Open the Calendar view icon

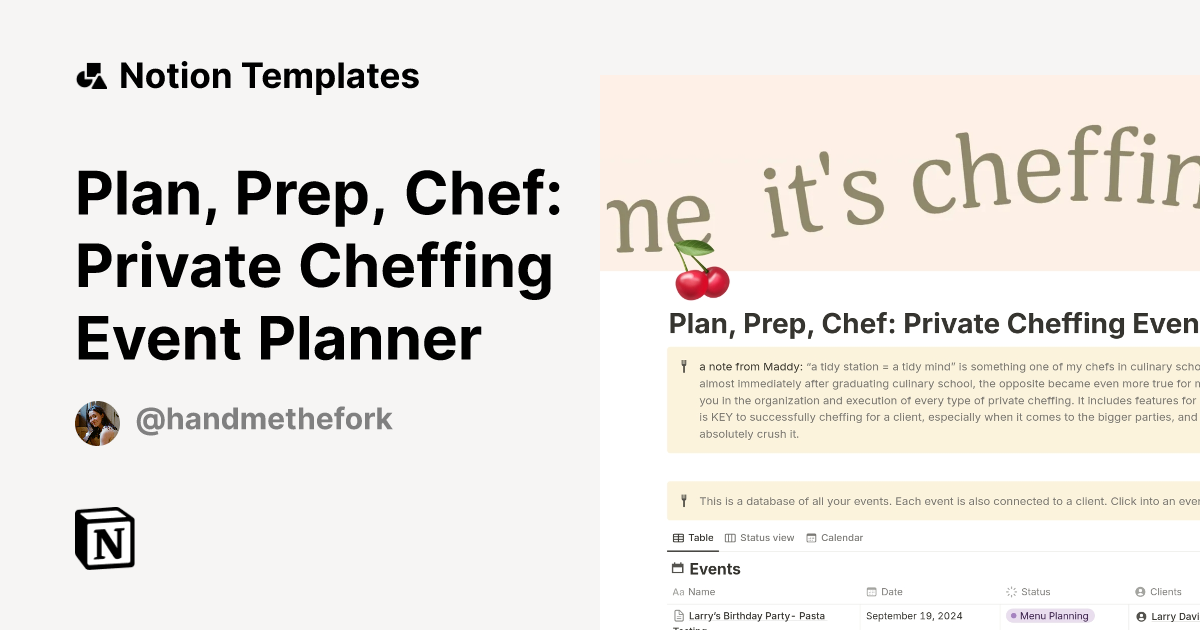tap(810, 537)
